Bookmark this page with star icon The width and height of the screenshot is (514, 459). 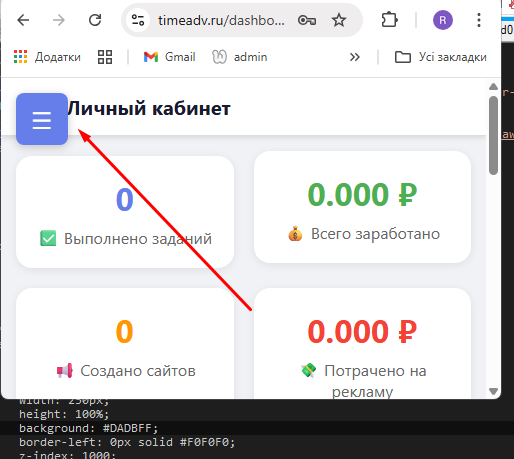click(x=339, y=20)
